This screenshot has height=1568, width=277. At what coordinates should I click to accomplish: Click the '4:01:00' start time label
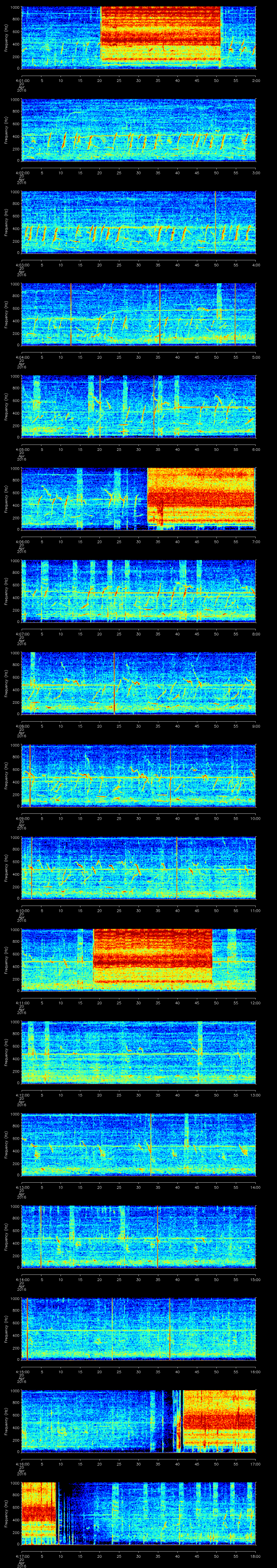(x=22, y=80)
